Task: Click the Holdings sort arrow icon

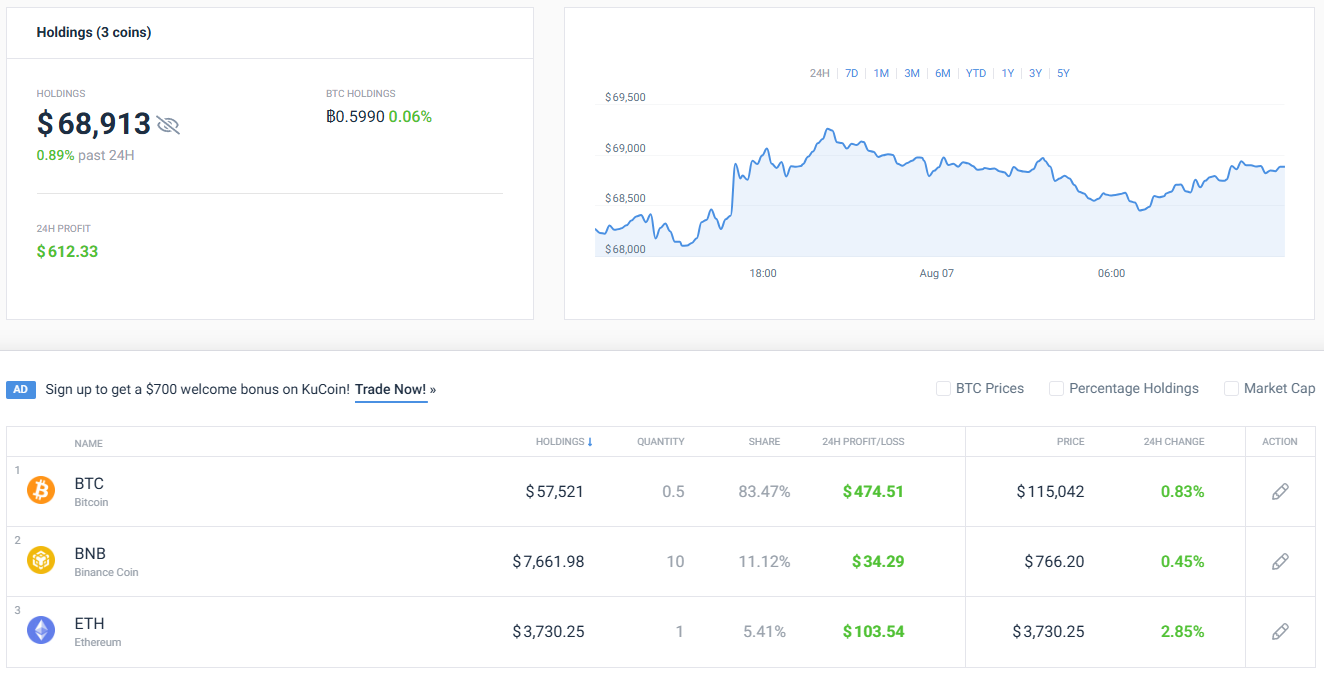Action: pyautogui.click(x=591, y=441)
